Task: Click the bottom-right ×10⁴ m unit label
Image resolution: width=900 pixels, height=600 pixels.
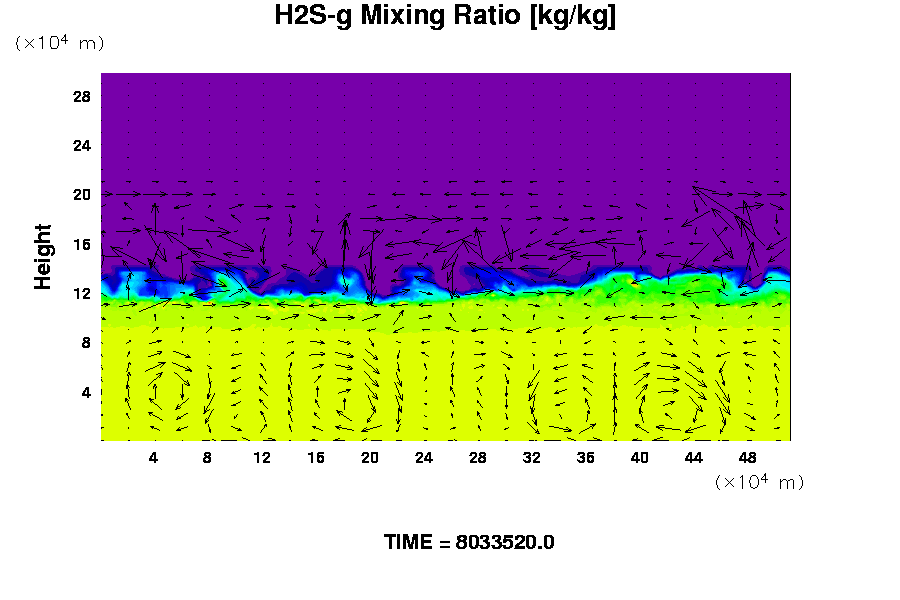Action: pyautogui.click(x=759, y=482)
